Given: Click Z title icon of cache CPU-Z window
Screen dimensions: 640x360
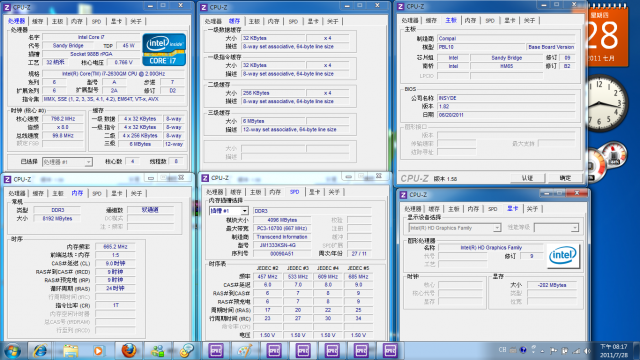Looking at the screenshot, I should (204, 7).
